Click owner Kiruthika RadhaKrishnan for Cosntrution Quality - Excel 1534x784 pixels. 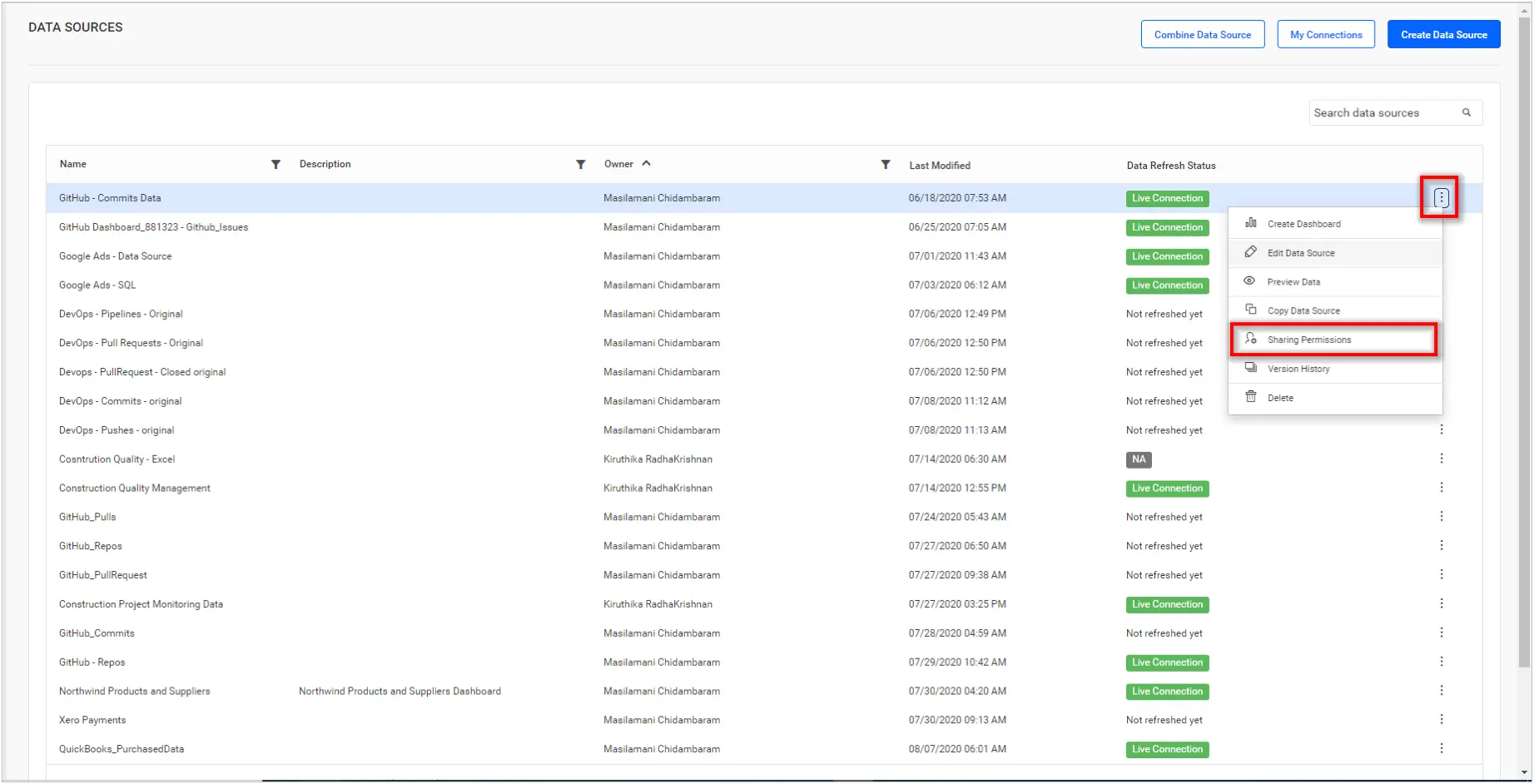click(x=658, y=459)
